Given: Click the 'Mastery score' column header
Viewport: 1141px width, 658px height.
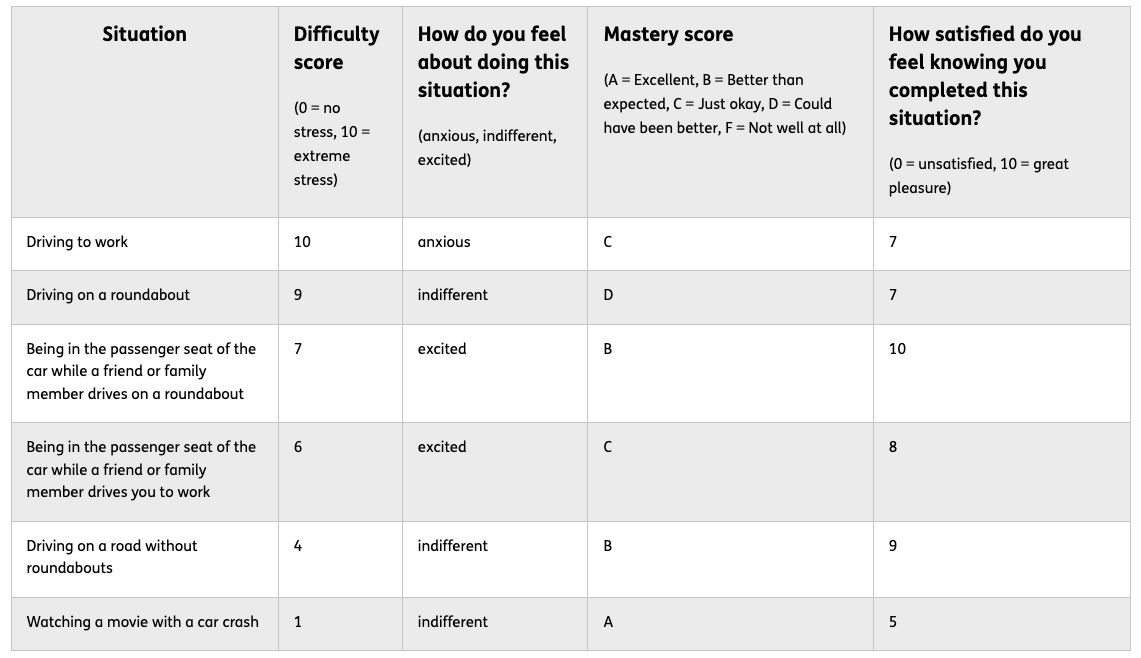Looking at the screenshot, I should [731, 112].
